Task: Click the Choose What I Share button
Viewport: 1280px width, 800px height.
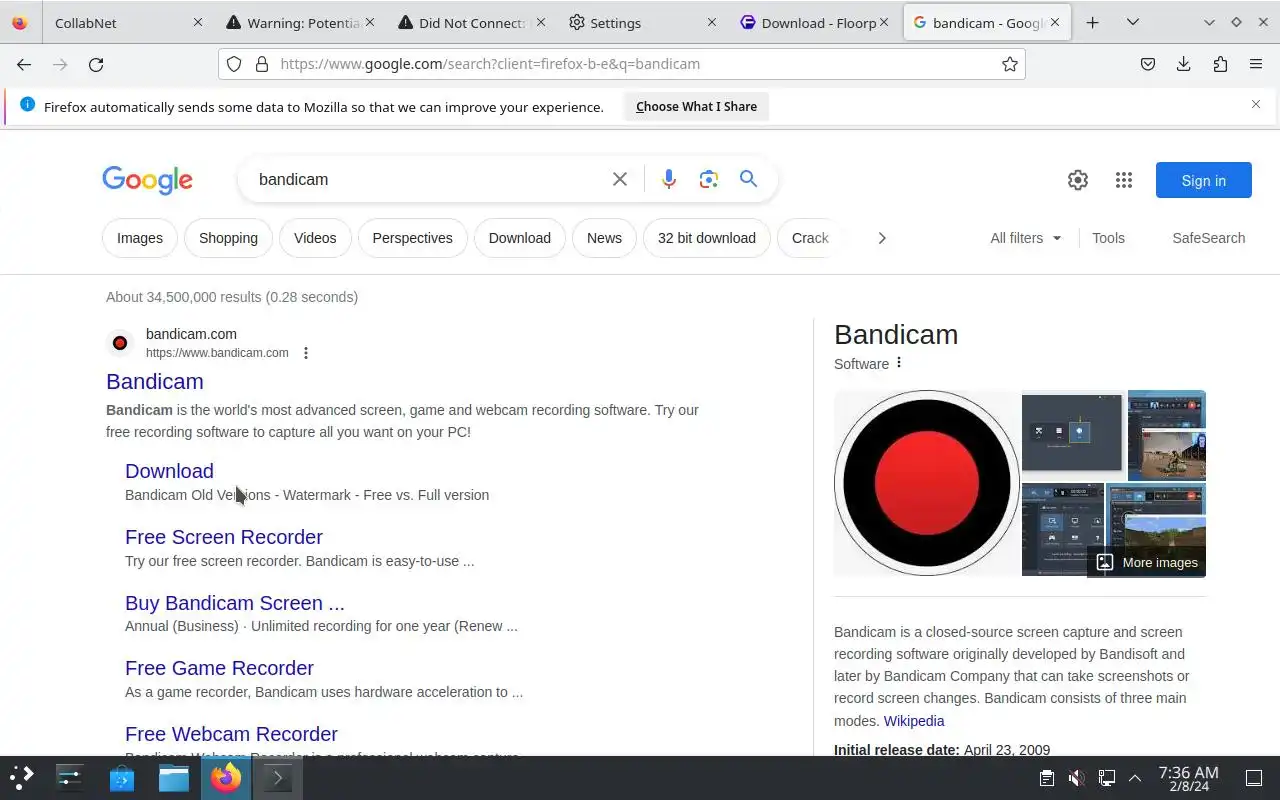Action: [696, 106]
